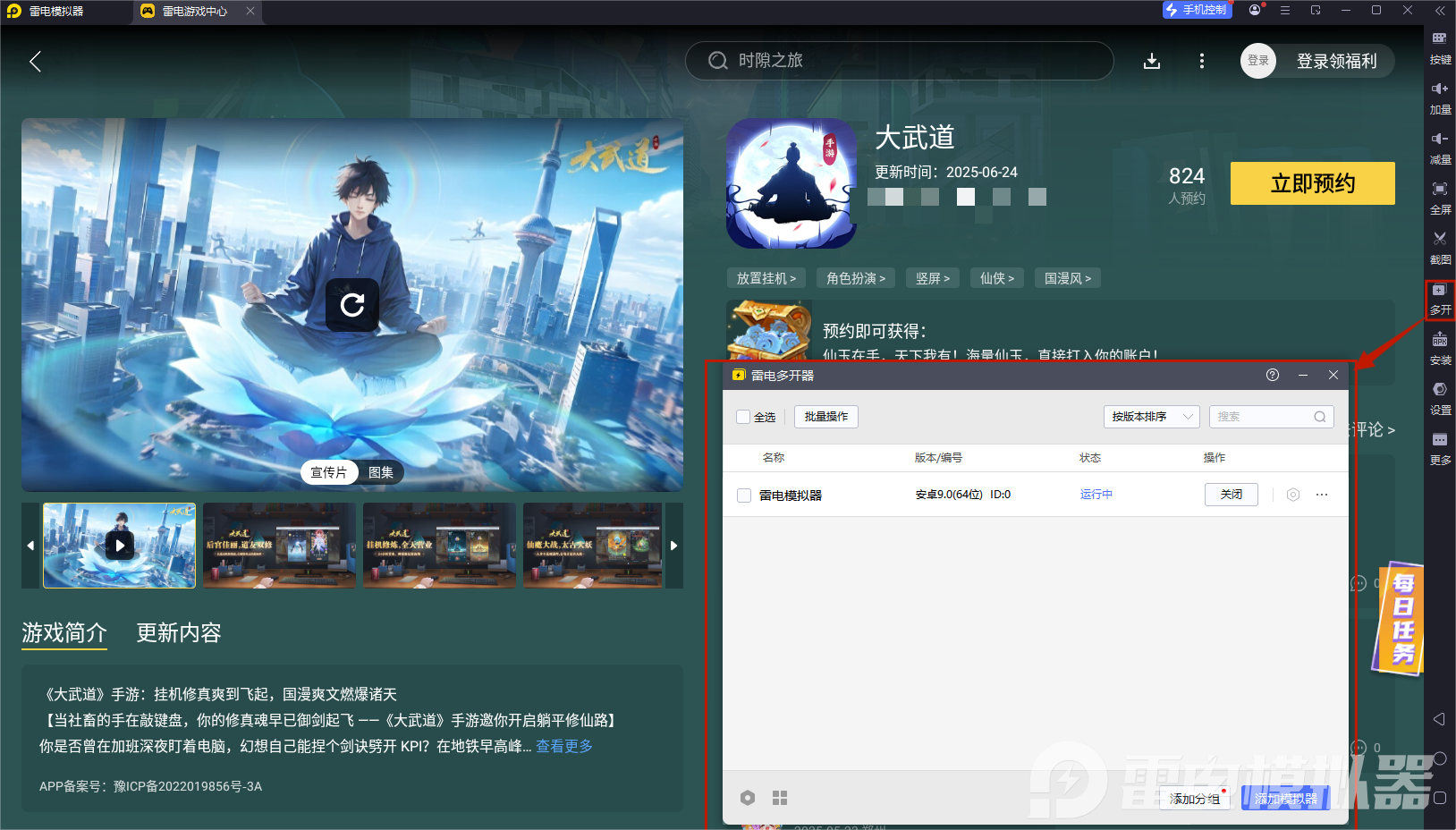This screenshot has width=1456, height=830.
Task: Click the 登录领福利 button
Action: (1337, 61)
